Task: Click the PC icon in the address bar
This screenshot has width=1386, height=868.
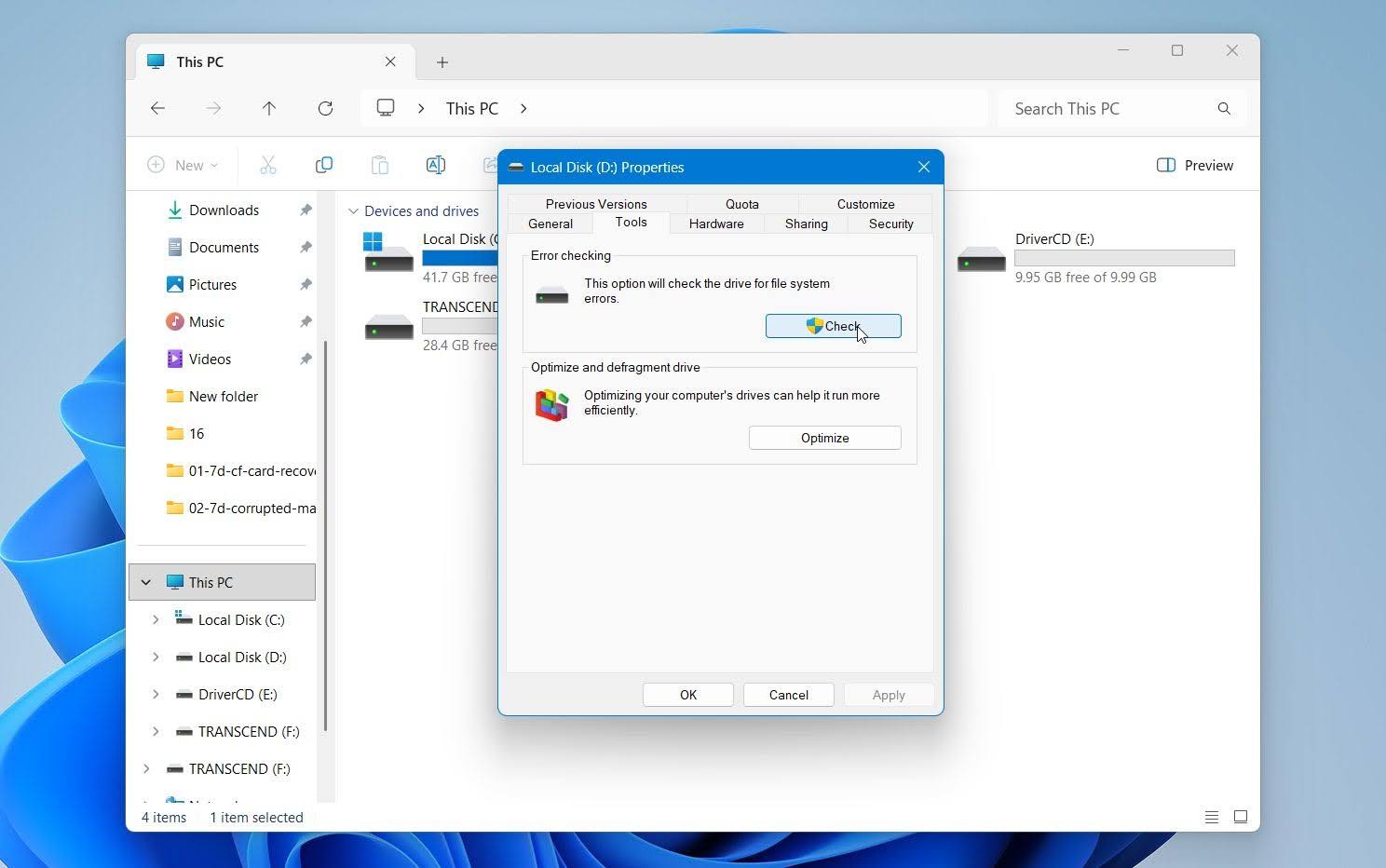Action: pos(386,108)
